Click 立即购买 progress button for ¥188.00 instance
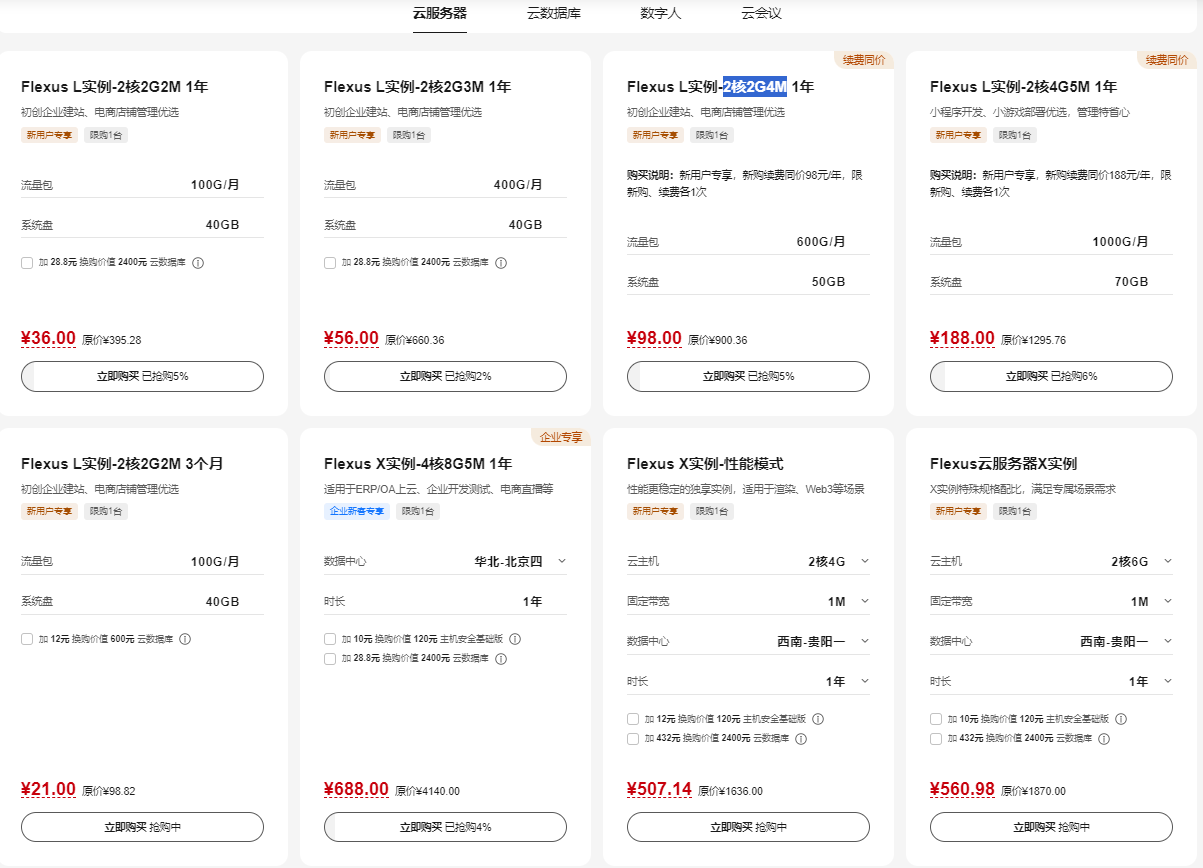 (x=1051, y=376)
